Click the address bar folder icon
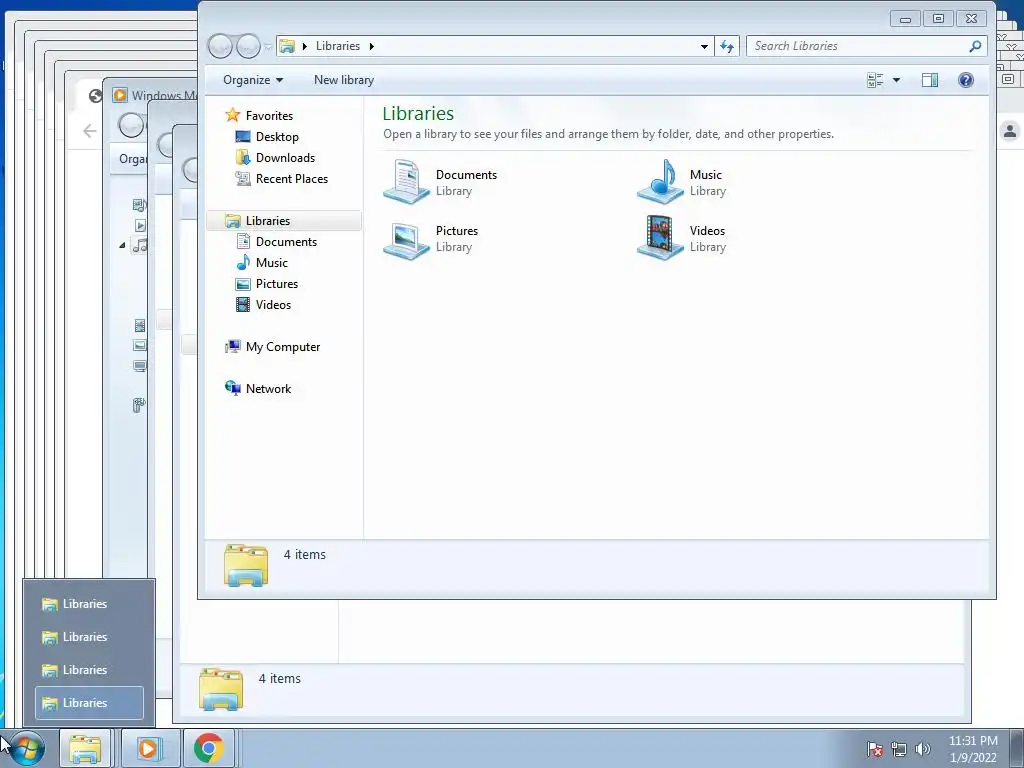 [287, 46]
